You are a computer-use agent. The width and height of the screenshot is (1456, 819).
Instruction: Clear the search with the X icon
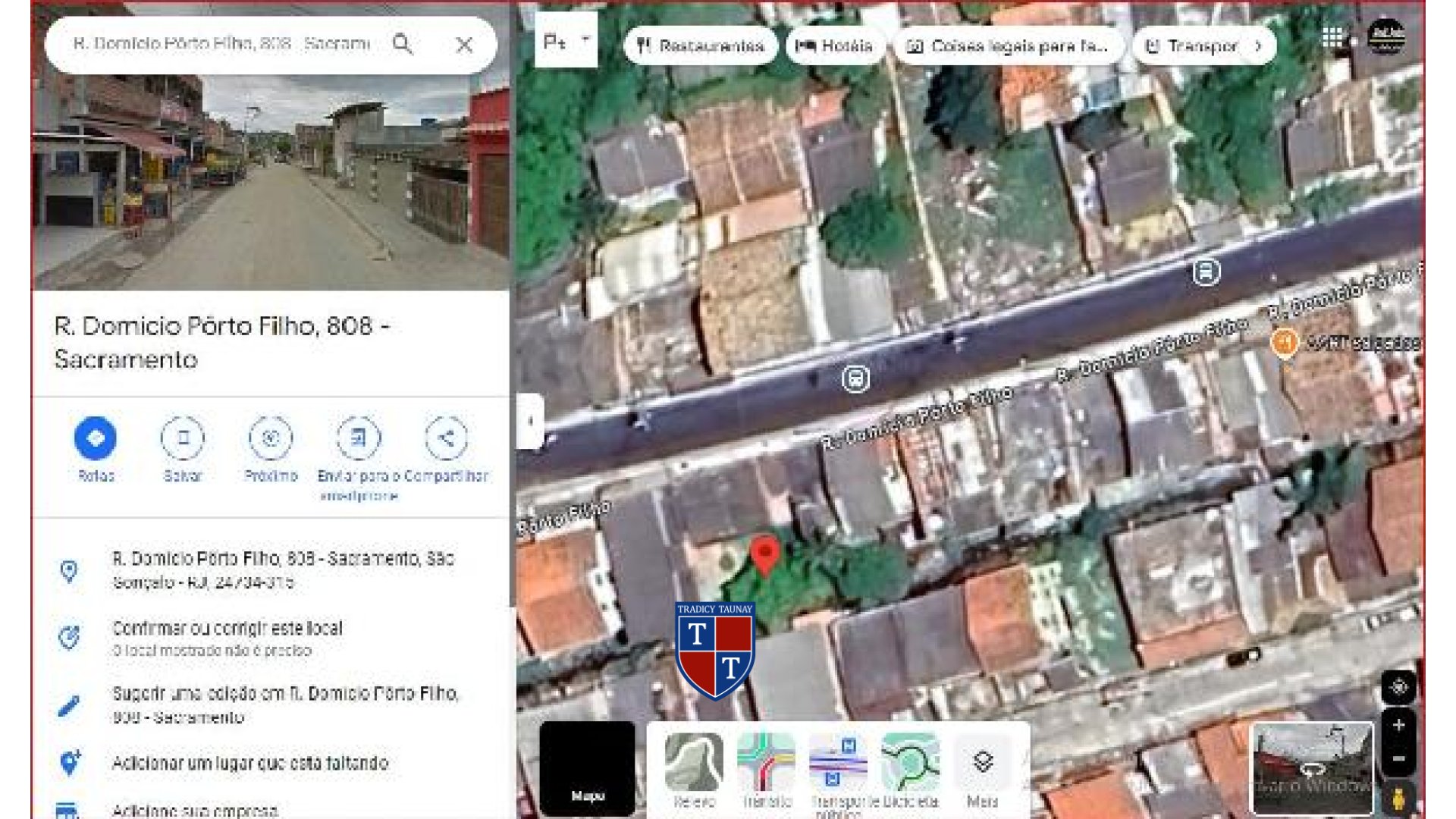(x=464, y=45)
